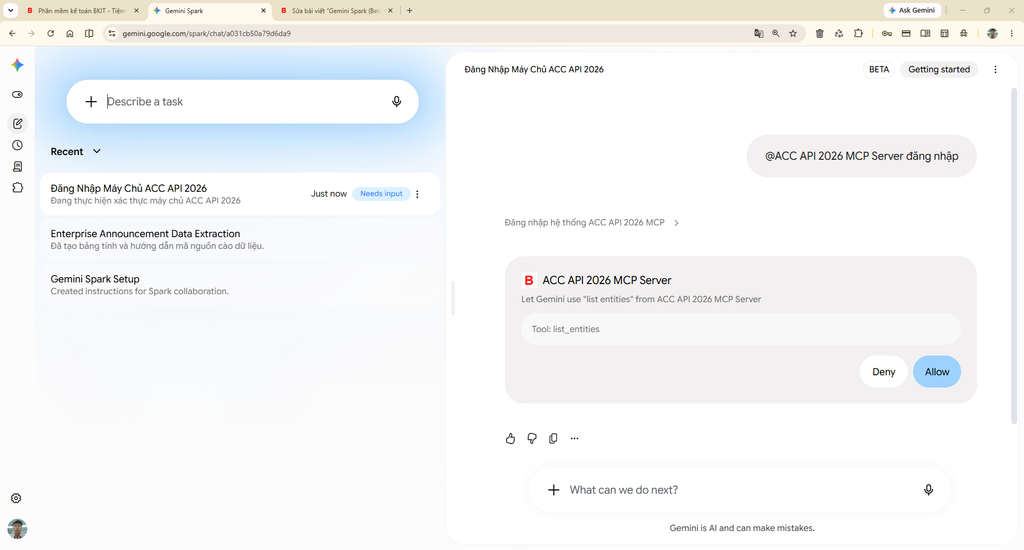This screenshot has height=550, width=1024.
Task: Copy the response with copy icon
Action: (x=553, y=438)
